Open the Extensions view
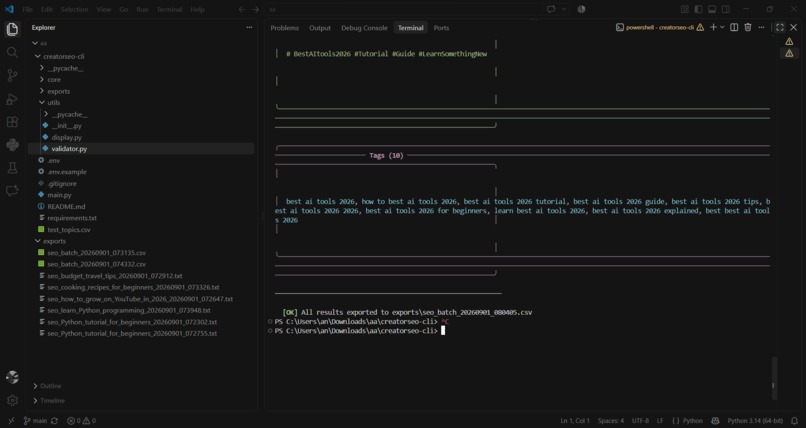 12,122
